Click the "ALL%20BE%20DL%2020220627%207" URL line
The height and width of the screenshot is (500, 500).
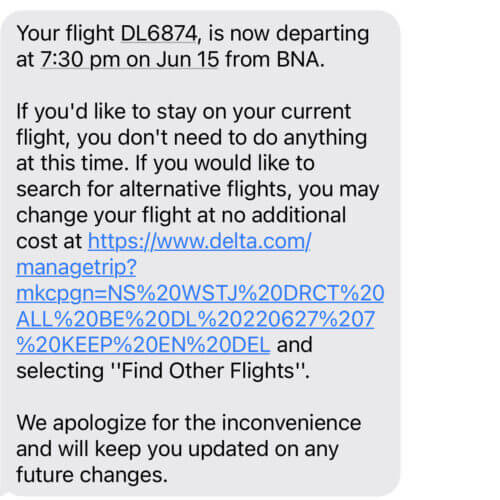point(196,319)
